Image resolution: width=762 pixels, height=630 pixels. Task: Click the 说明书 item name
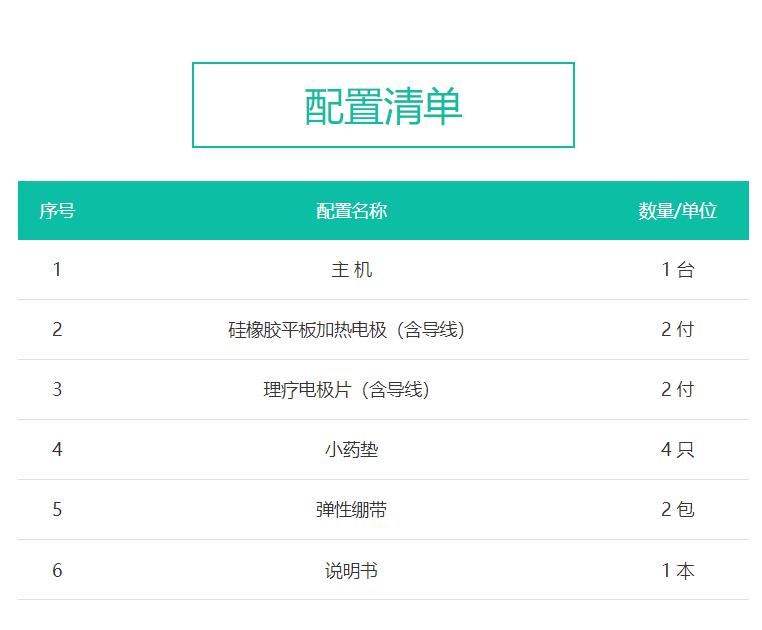pyautogui.click(x=351, y=571)
